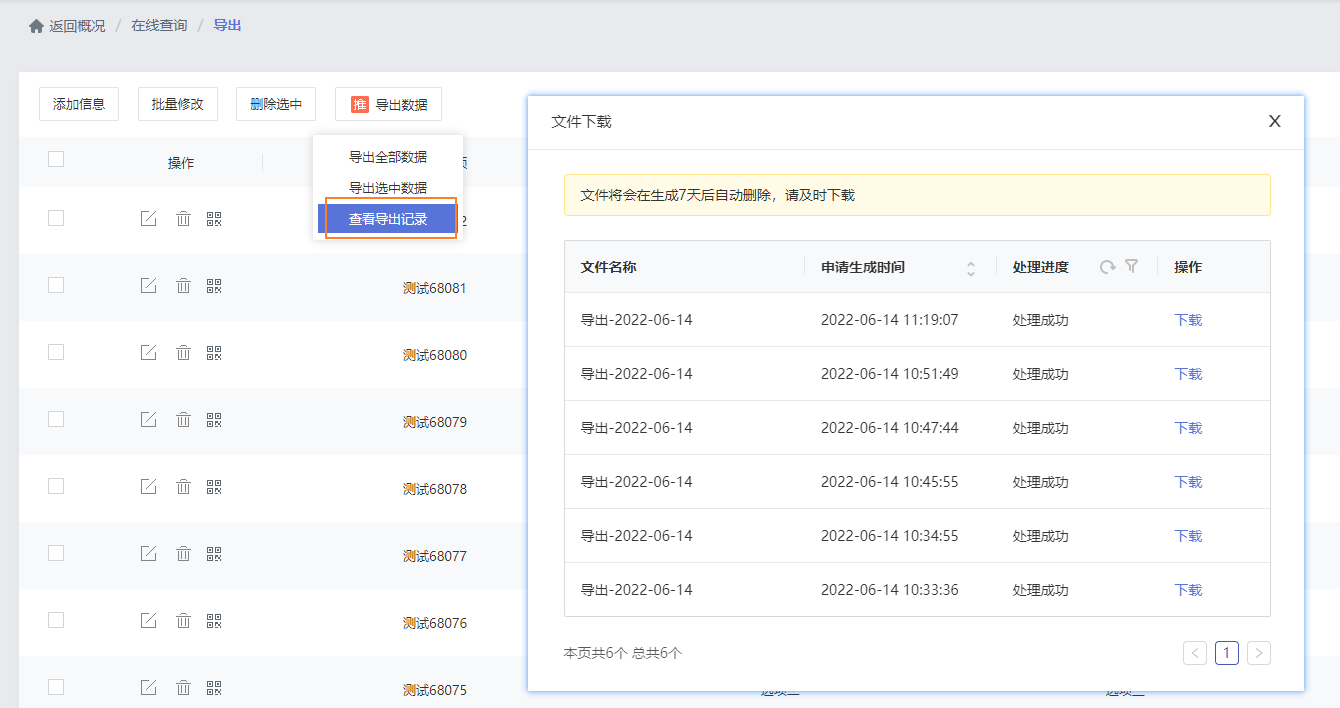Refresh the 处理进度 column status
The width and height of the screenshot is (1340, 708).
(1107, 267)
